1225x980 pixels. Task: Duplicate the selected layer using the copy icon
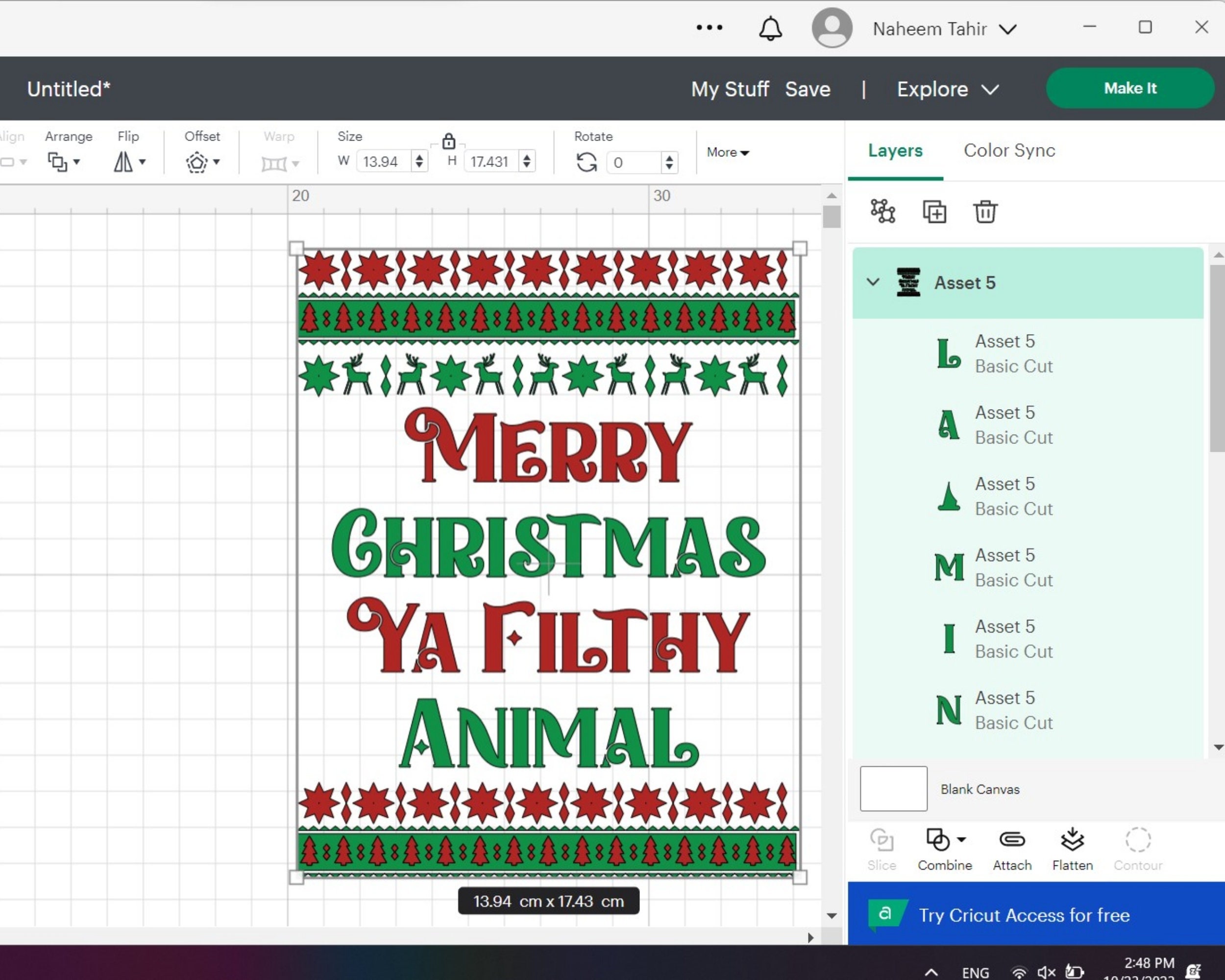934,212
